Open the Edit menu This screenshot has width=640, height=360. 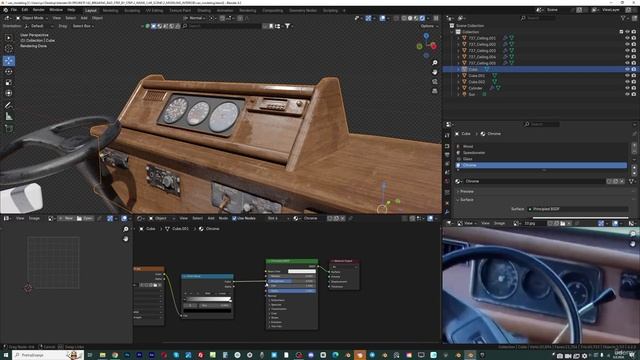(24, 10)
